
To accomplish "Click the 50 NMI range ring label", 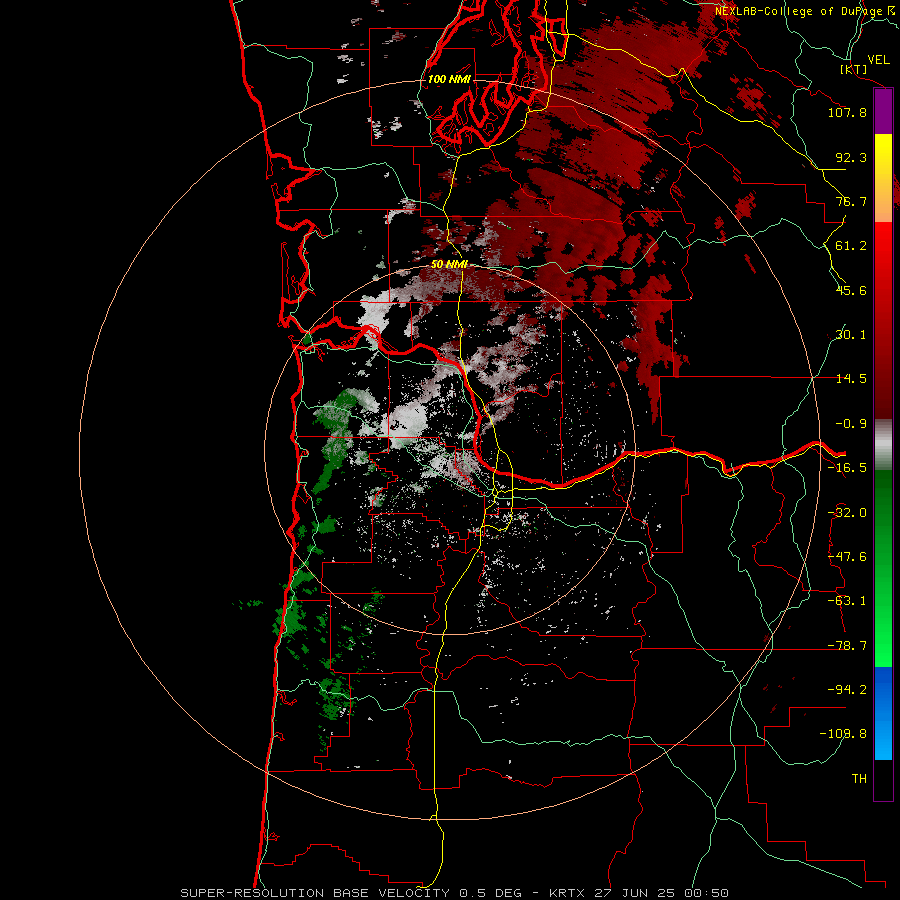I will tap(449, 264).
